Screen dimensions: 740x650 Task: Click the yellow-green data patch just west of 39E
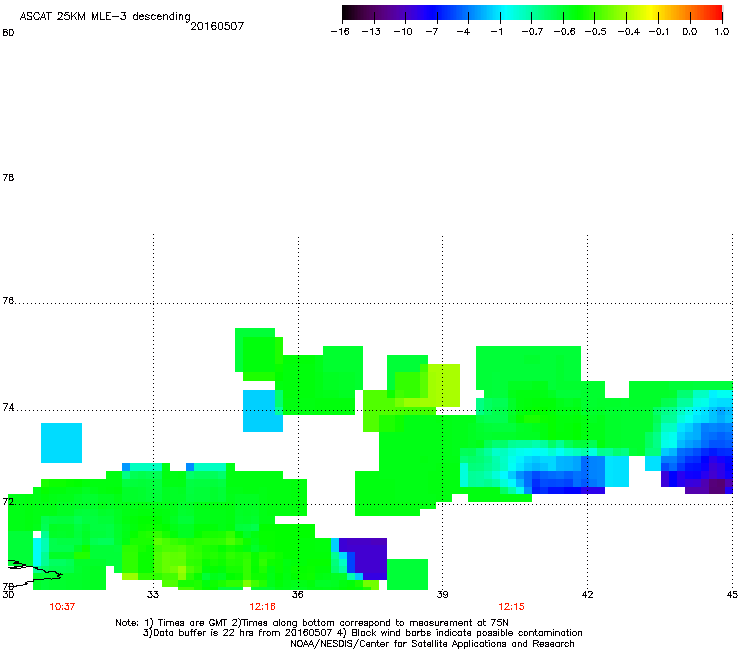tap(440, 385)
